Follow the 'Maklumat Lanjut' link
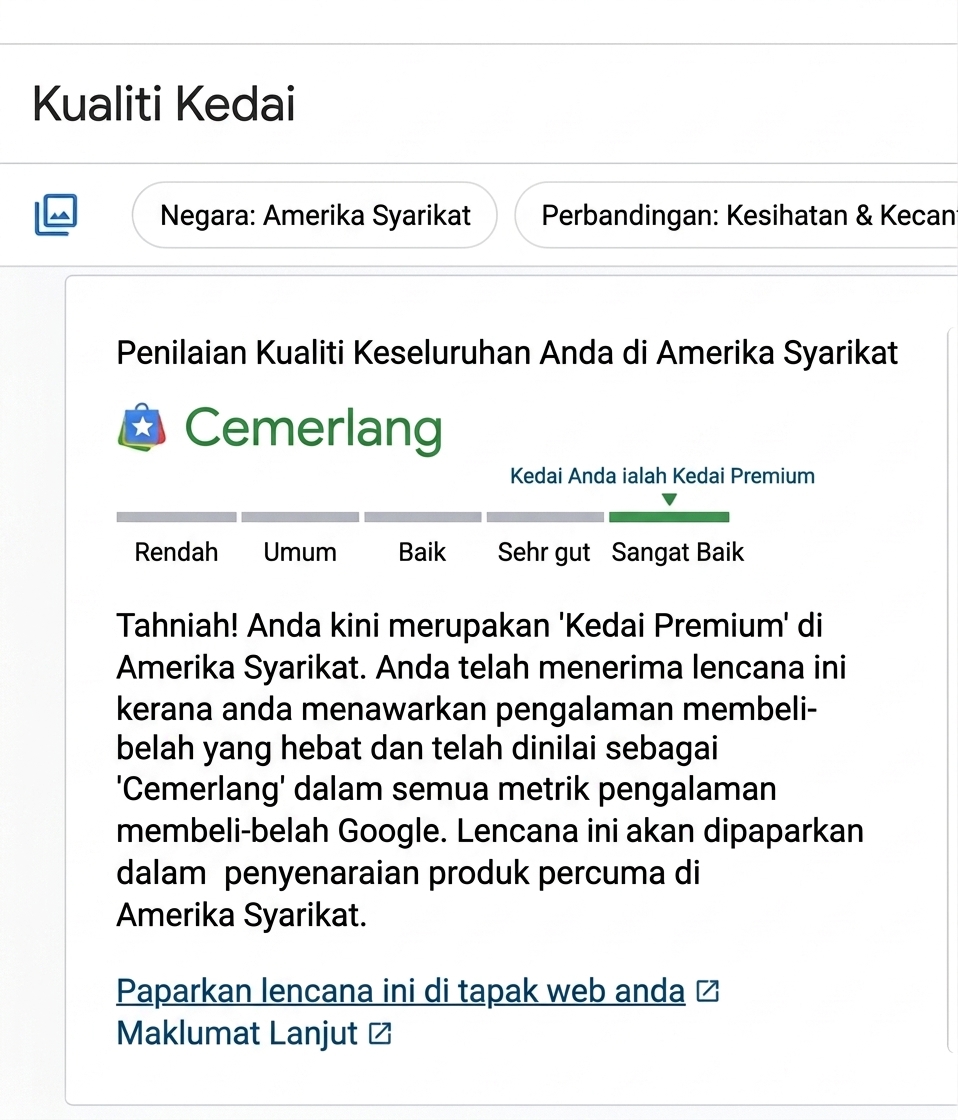The height and width of the screenshot is (1120, 958). [237, 1033]
